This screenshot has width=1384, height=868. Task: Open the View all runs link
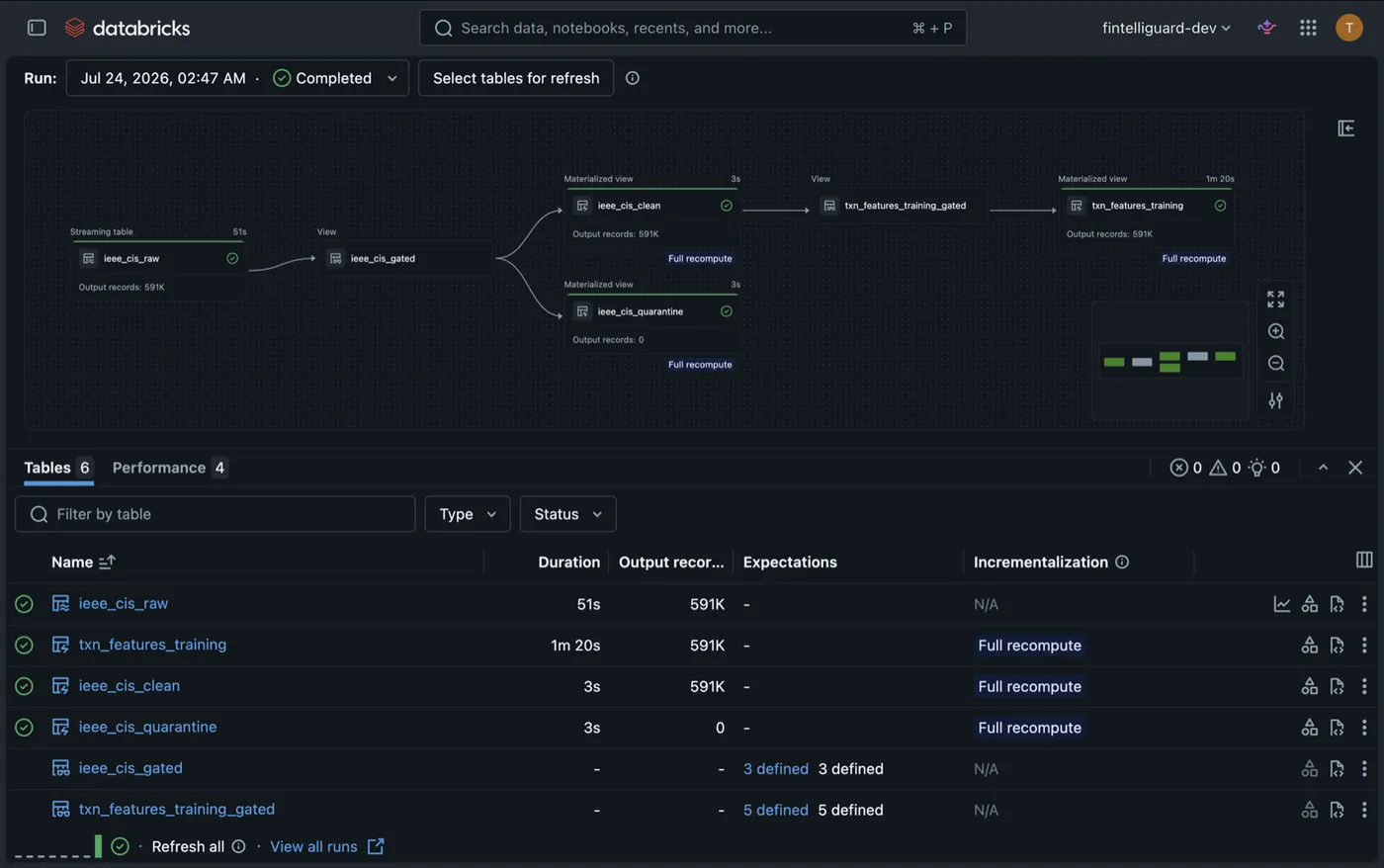pos(327,846)
